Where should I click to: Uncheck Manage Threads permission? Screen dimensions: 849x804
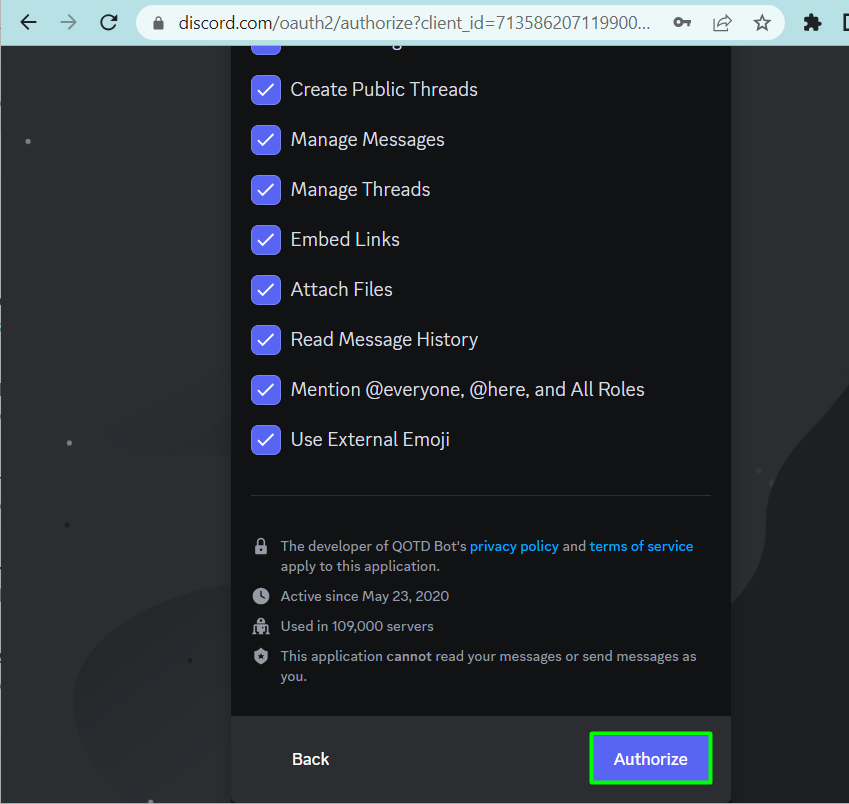[266, 190]
